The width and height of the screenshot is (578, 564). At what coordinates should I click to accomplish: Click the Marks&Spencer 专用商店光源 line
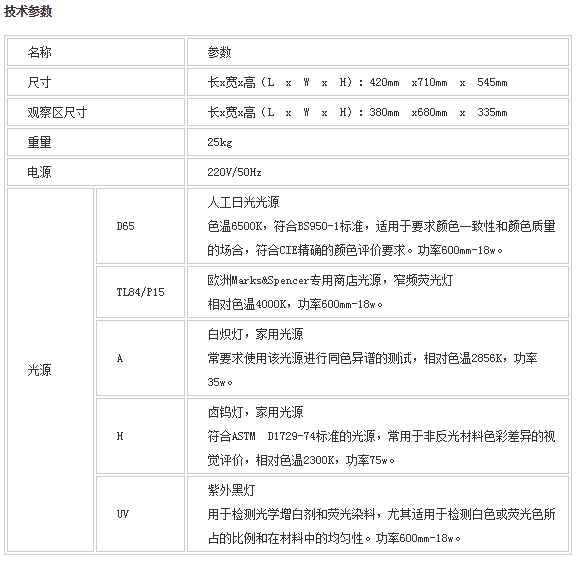tap(330, 281)
